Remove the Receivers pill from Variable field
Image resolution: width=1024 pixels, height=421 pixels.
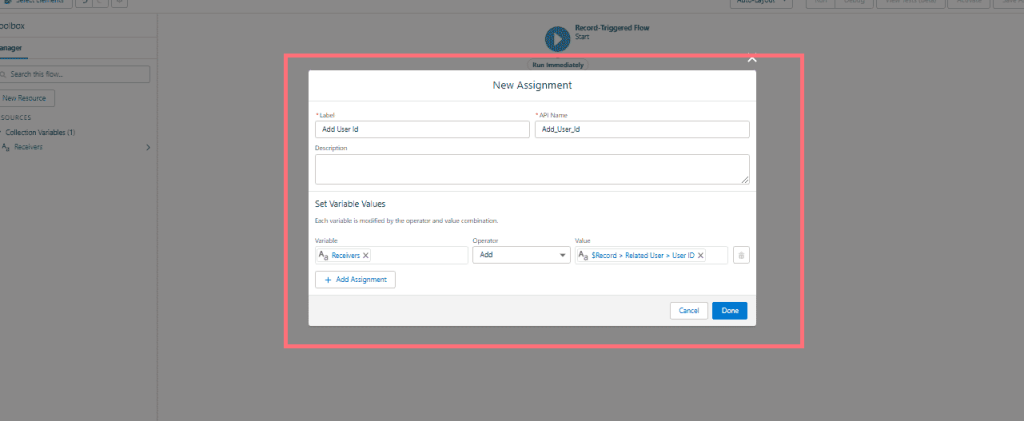point(366,255)
